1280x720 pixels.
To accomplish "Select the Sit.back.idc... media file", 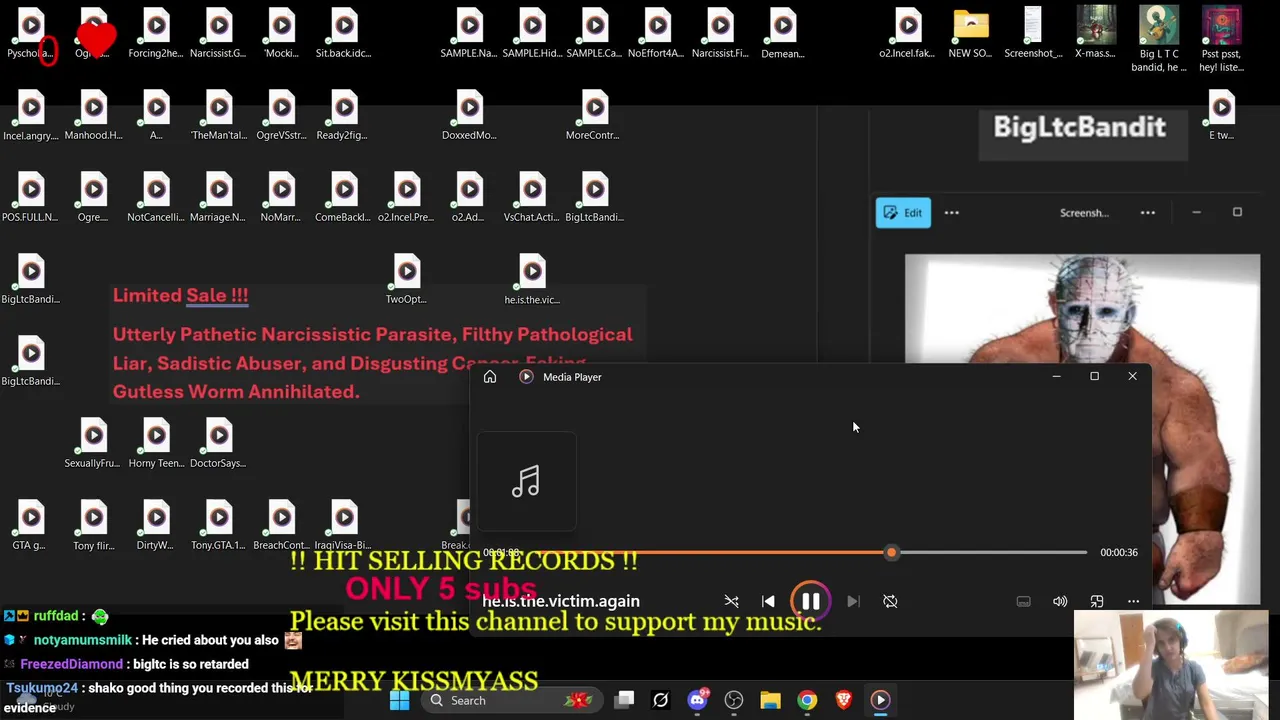I will tap(344, 34).
